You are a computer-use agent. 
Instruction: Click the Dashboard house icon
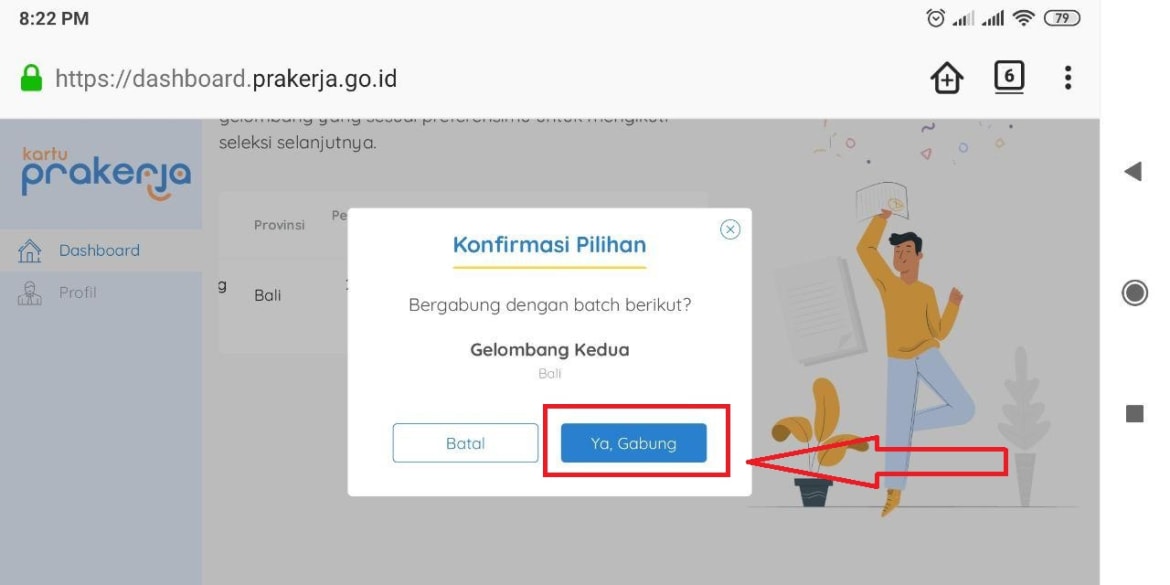[x=29, y=251]
